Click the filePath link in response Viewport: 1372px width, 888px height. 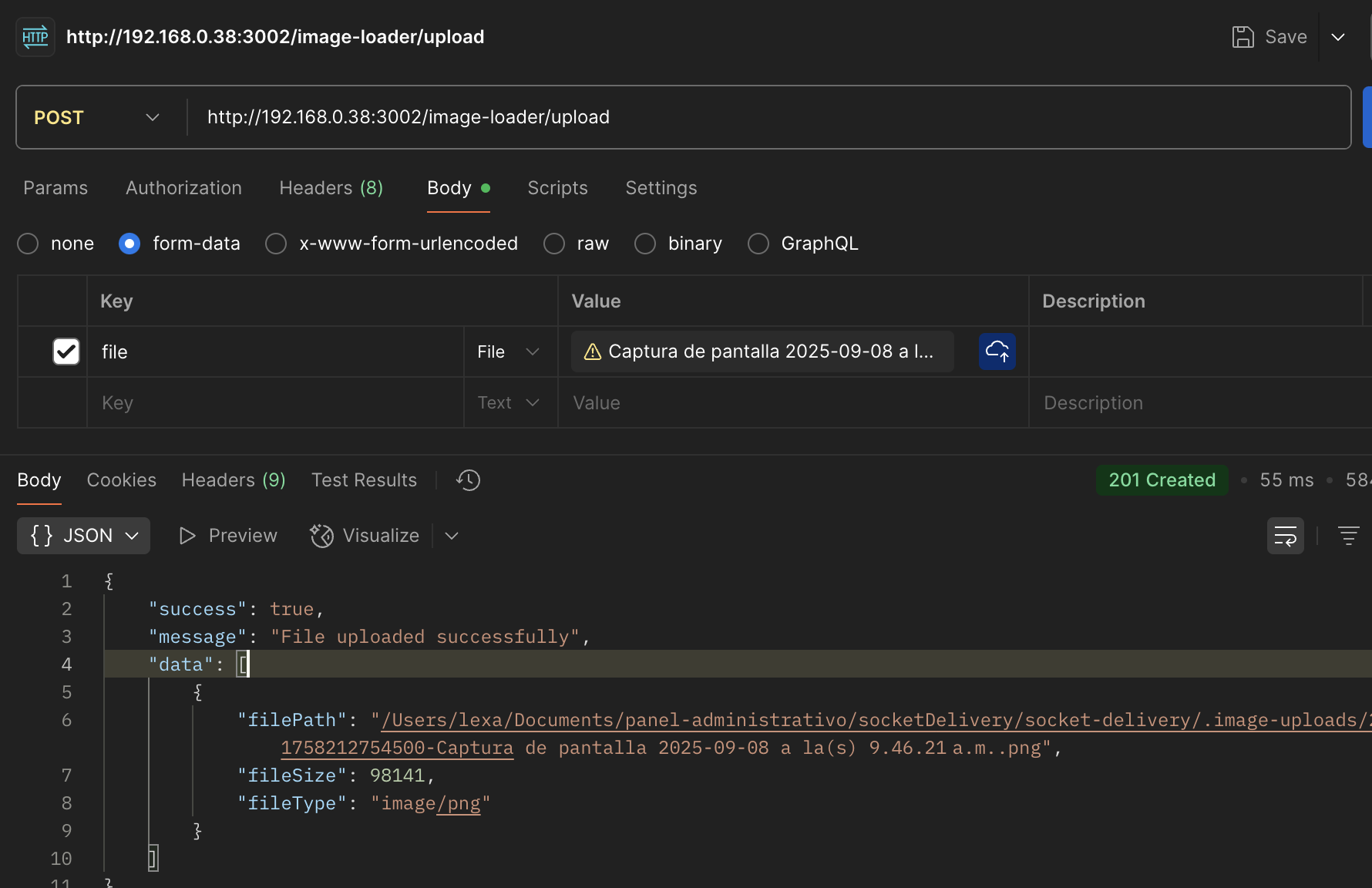(848, 720)
